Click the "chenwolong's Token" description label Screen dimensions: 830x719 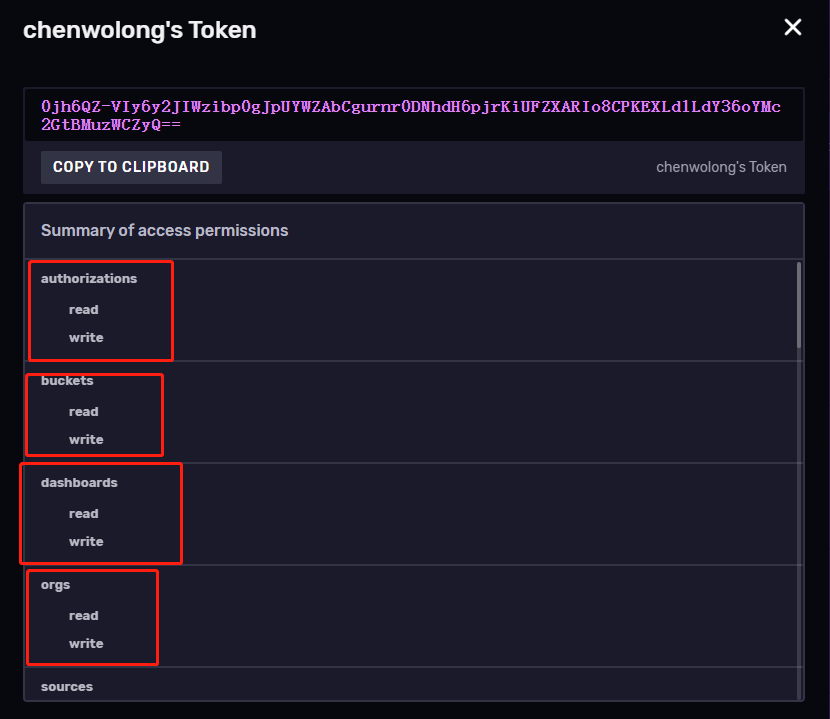pyautogui.click(x=721, y=167)
